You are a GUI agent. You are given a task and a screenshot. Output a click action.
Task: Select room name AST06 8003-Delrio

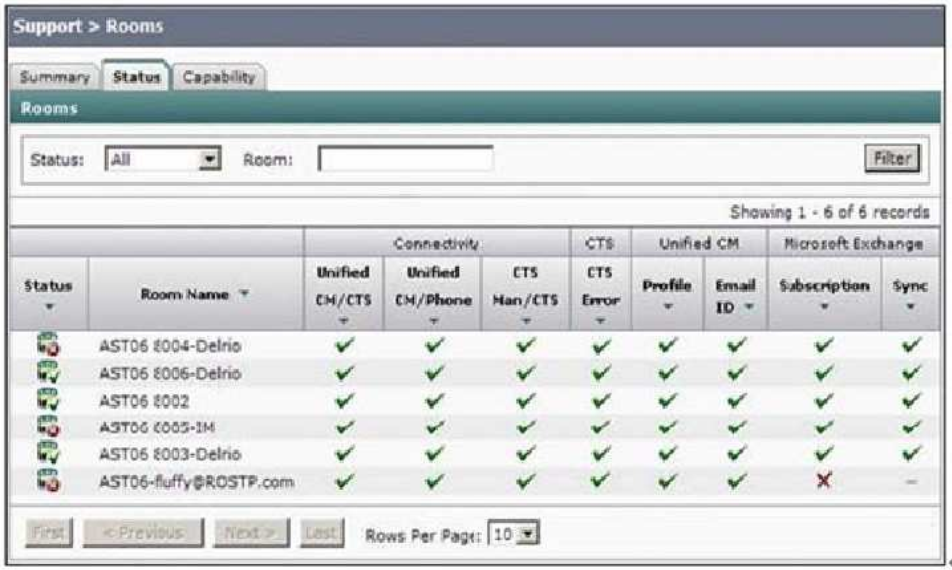point(170,454)
